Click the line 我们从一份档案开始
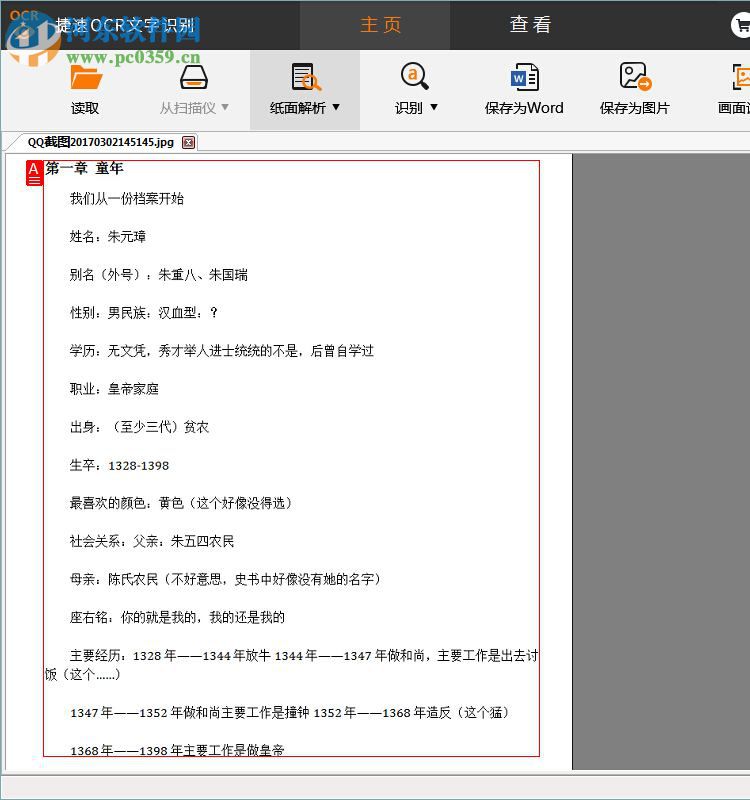The width and height of the screenshot is (750, 800). [x=127, y=198]
